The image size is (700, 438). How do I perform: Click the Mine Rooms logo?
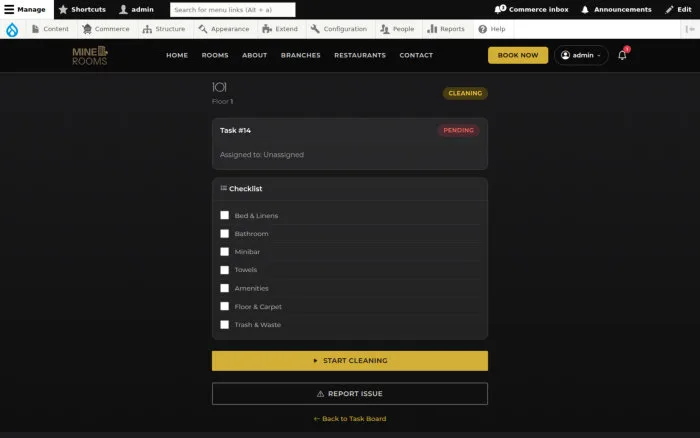[90, 55]
